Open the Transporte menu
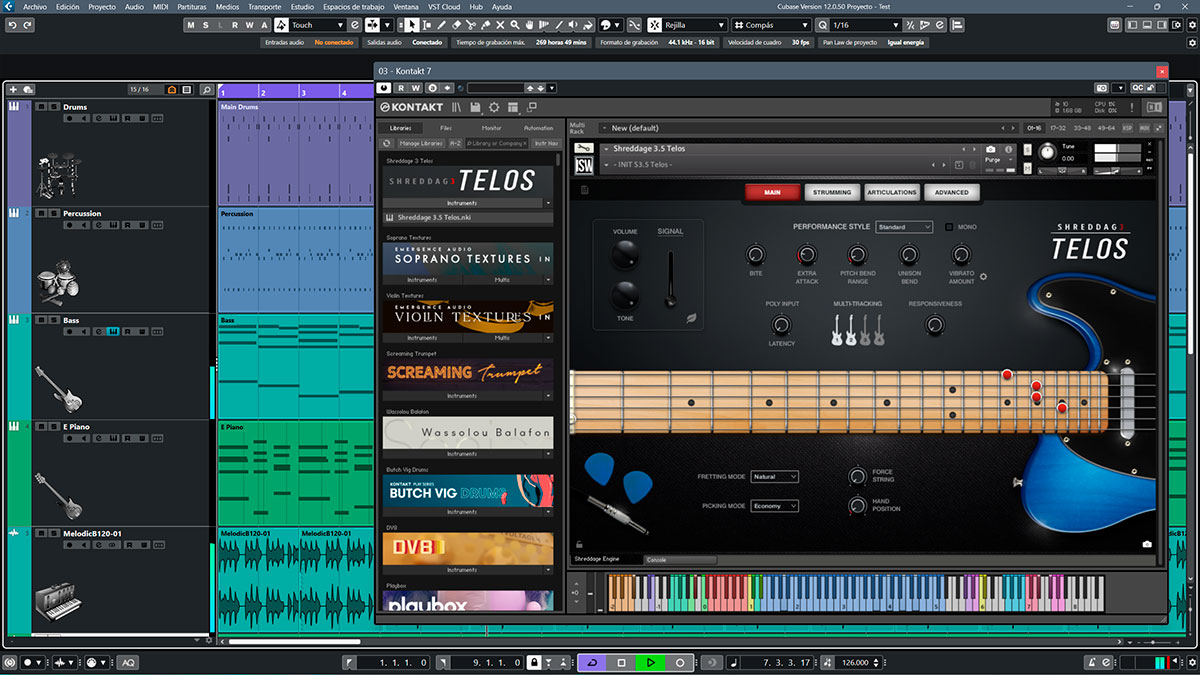The height and width of the screenshot is (675, 1200). click(265, 6)
